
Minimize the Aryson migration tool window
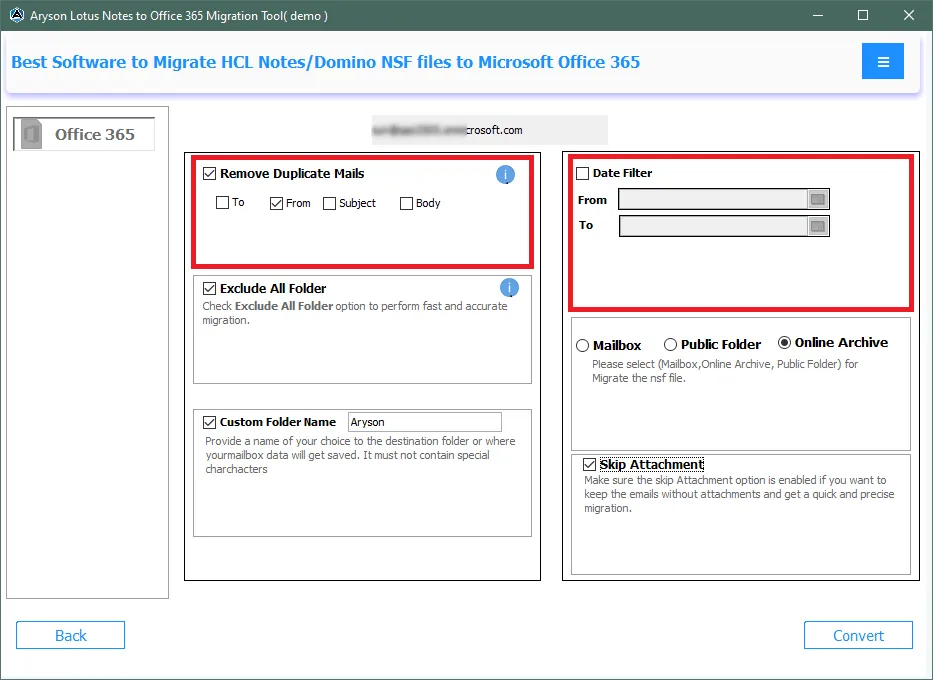[x=818, y=15]
